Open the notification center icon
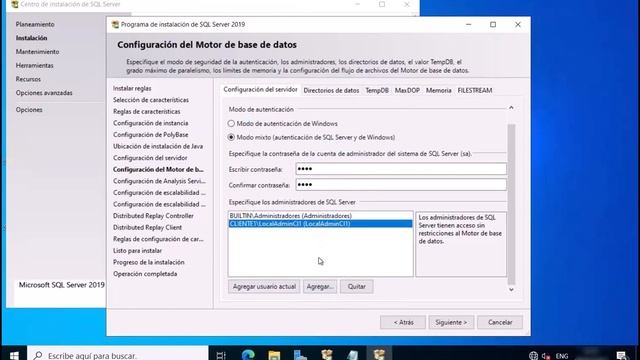This screenshot has width=640, height=360. pos(622,356)
